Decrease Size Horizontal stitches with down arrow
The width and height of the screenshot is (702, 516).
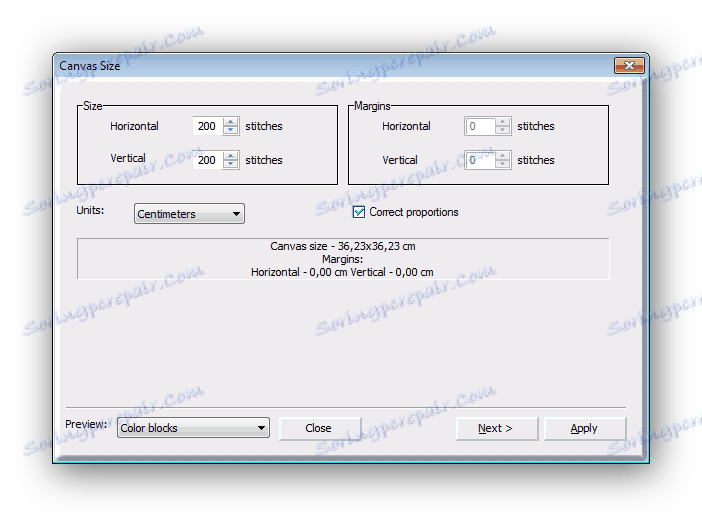click(231, 130)
